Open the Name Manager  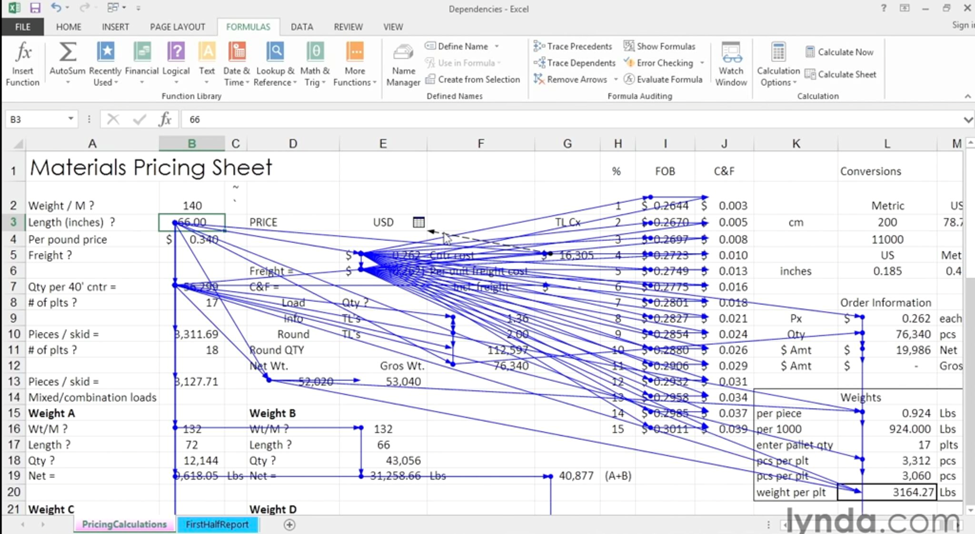(x=403, y=64)
